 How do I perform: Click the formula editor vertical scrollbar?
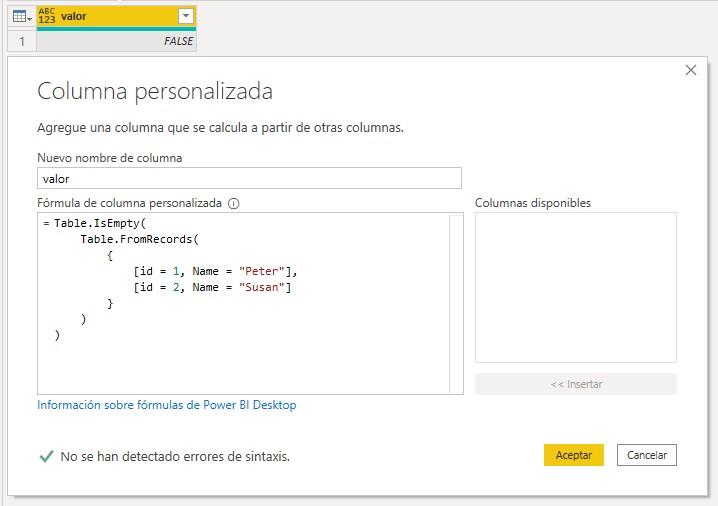[x=456, y=303]
